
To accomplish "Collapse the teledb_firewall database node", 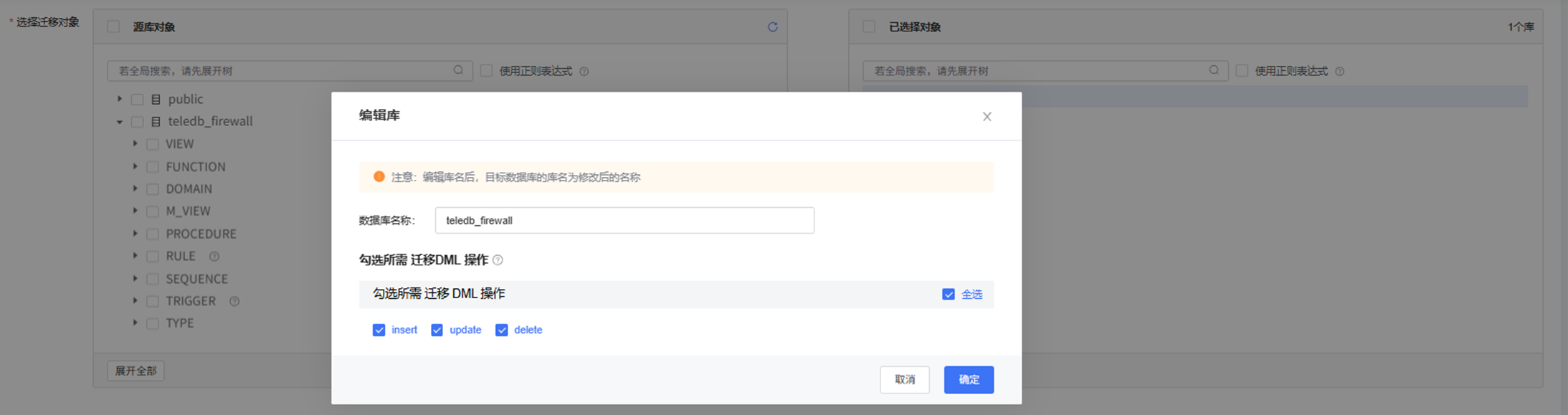I will click(x=120, y=122).
